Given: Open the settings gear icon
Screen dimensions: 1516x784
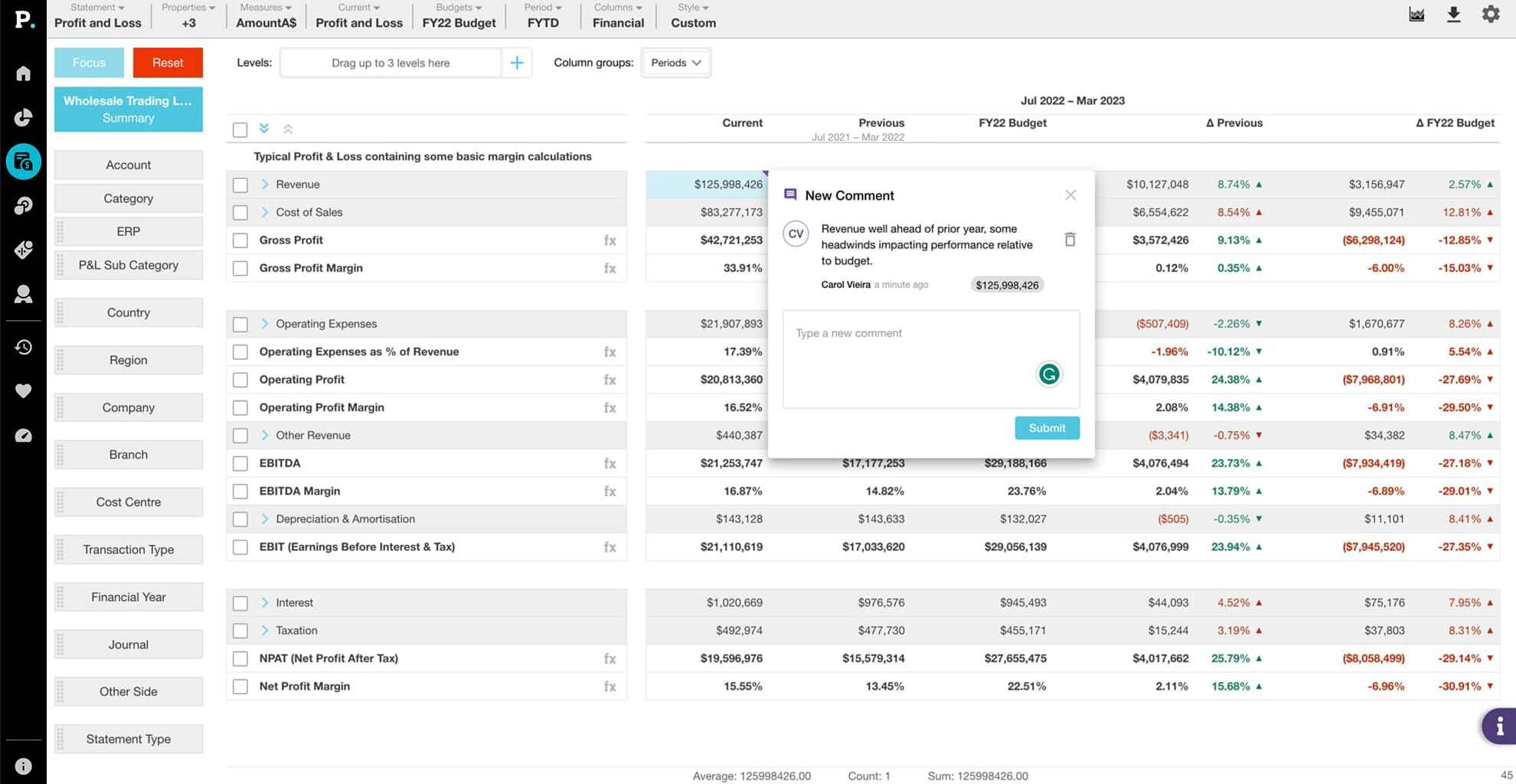Looking at the screenshot, I should click(1490, 15).
